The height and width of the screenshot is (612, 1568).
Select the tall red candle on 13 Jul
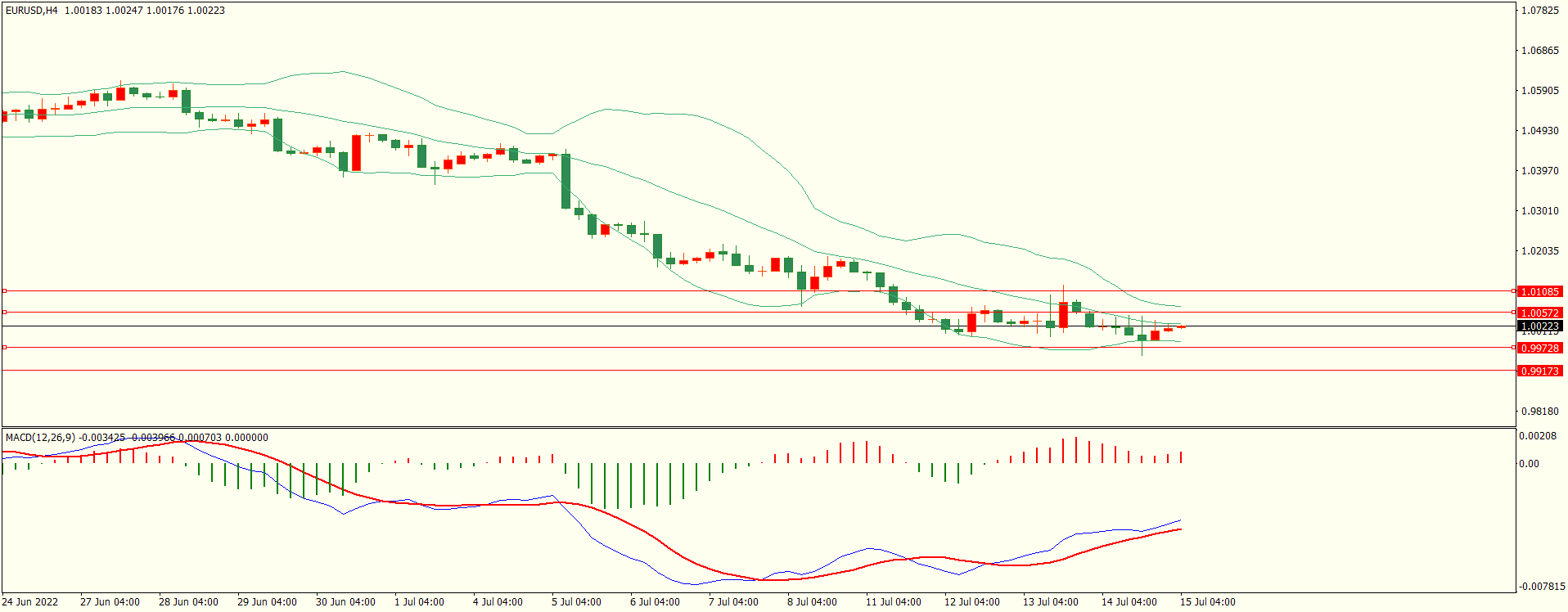click(1063, 315)
